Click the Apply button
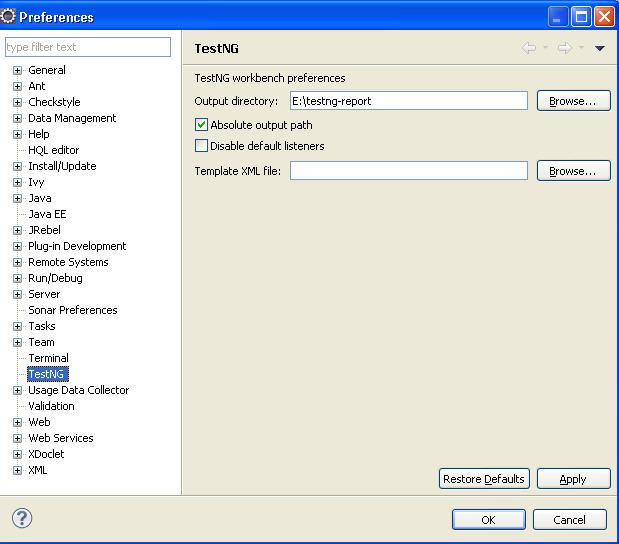 [573, 478]
